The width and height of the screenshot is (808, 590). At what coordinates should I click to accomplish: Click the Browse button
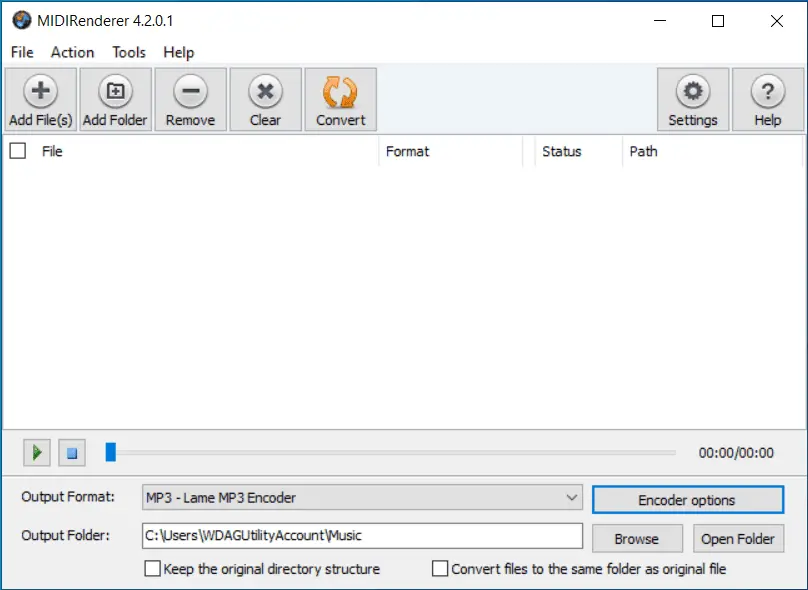pyautogui.click(x=637, y=538)
